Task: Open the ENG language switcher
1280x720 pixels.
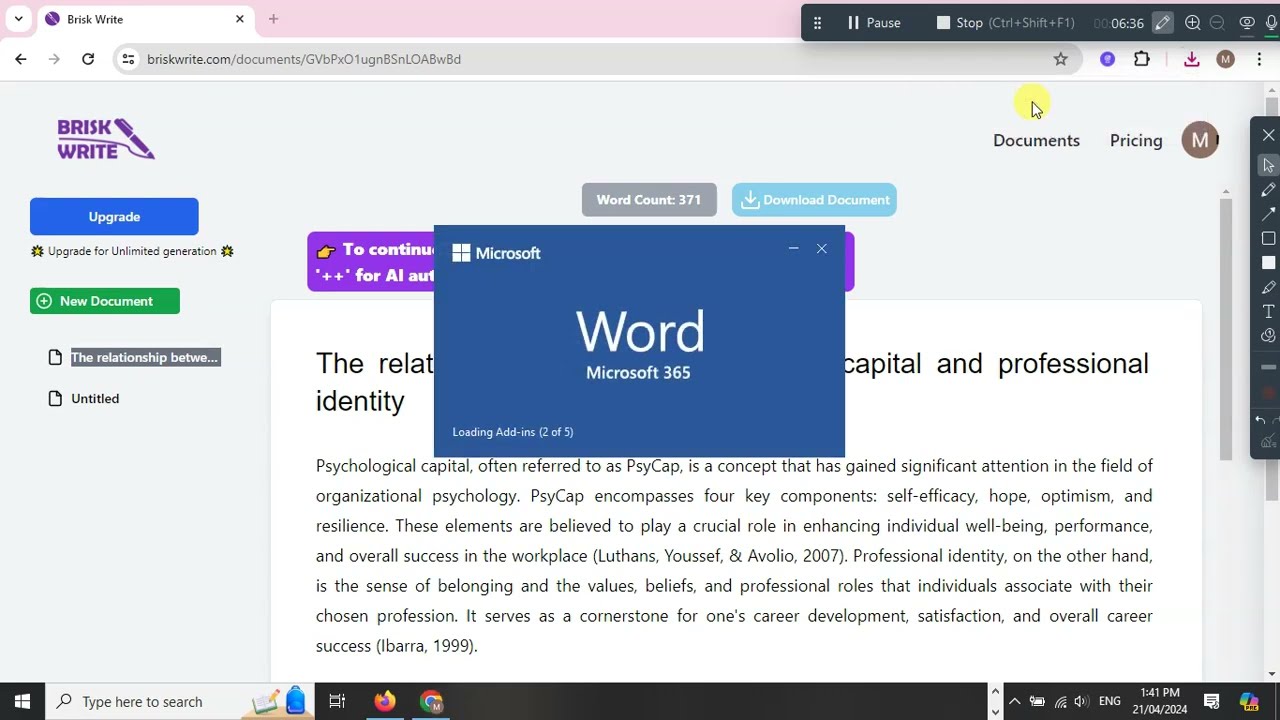Action: pyautogui.click(x=1109, y=701)
